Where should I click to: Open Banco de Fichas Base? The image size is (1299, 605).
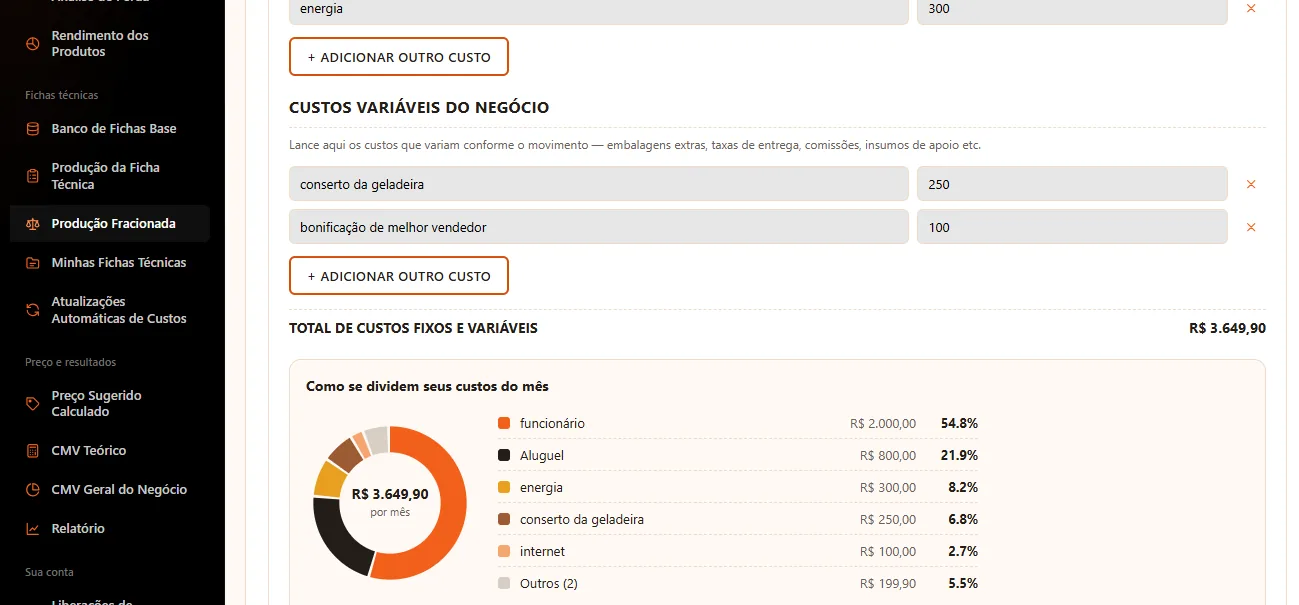point(110,128)
